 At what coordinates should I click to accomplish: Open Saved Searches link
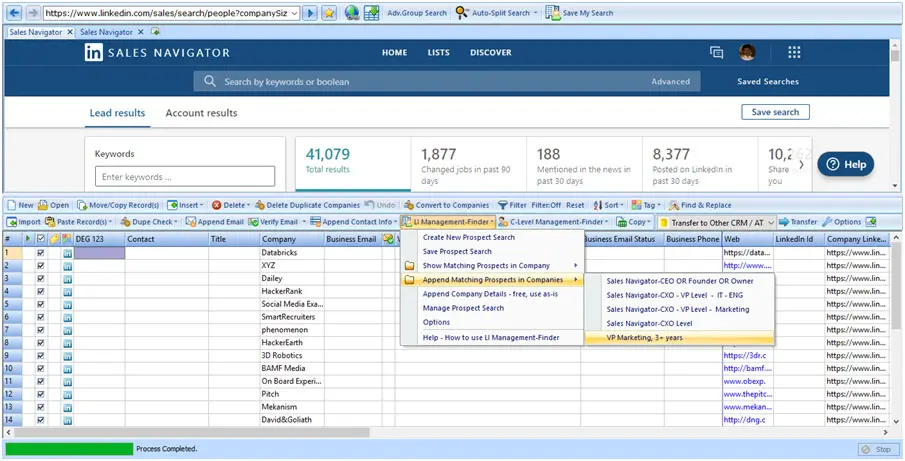tap(768, 82)
